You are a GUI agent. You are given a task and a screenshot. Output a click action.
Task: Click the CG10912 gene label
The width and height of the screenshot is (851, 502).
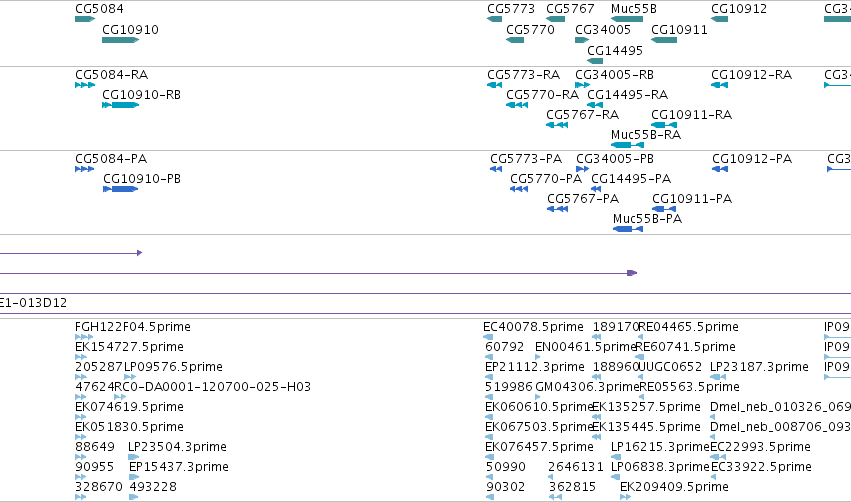[739, 9]
